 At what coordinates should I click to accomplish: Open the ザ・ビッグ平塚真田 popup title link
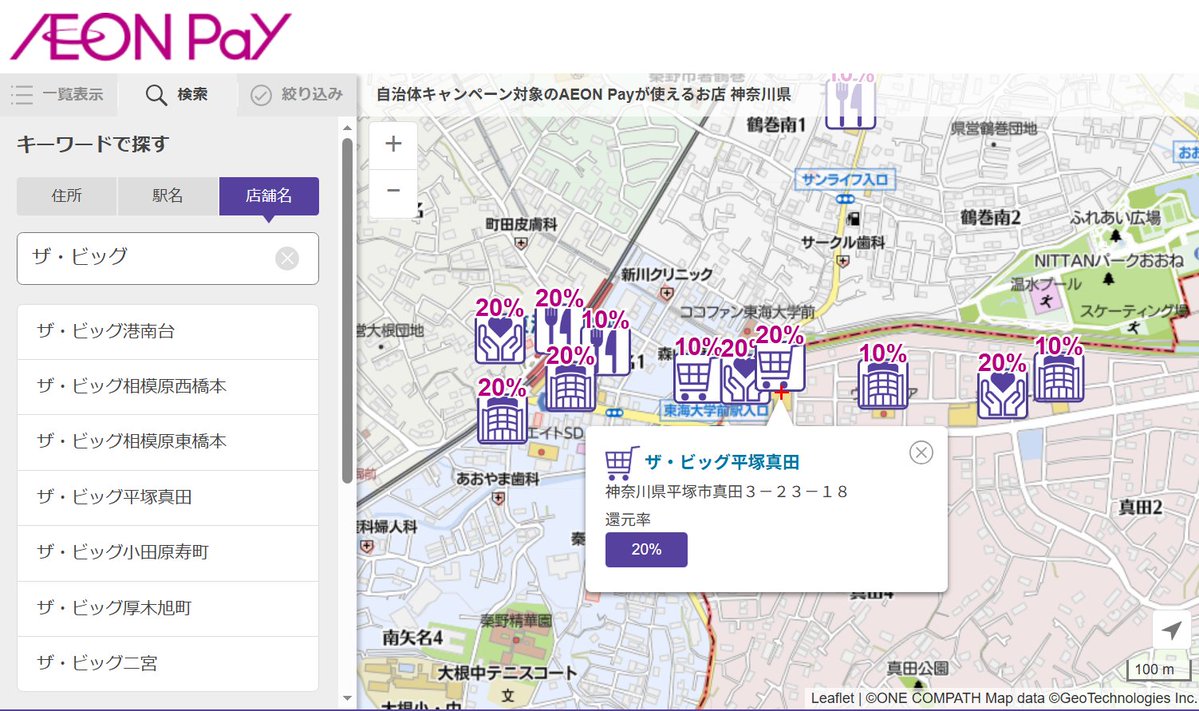[723, 462]
